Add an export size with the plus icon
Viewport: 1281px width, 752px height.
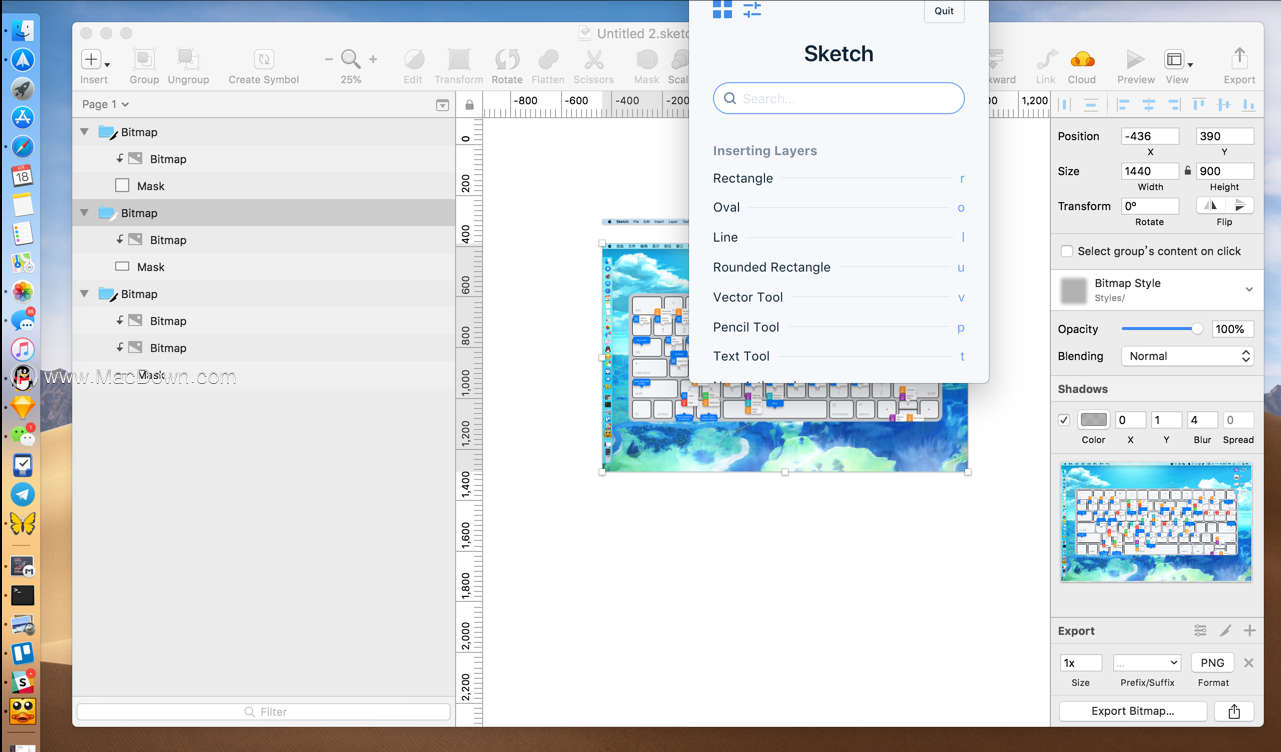(1249, 630)
